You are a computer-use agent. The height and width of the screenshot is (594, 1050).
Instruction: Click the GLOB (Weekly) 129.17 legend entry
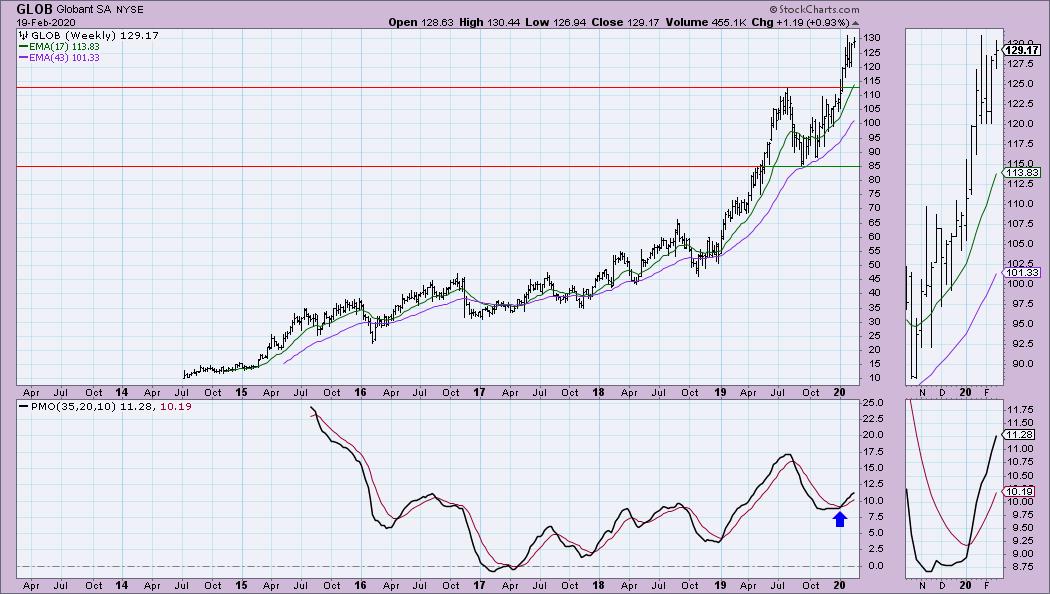pyautogui.click(x=90, y=35)
